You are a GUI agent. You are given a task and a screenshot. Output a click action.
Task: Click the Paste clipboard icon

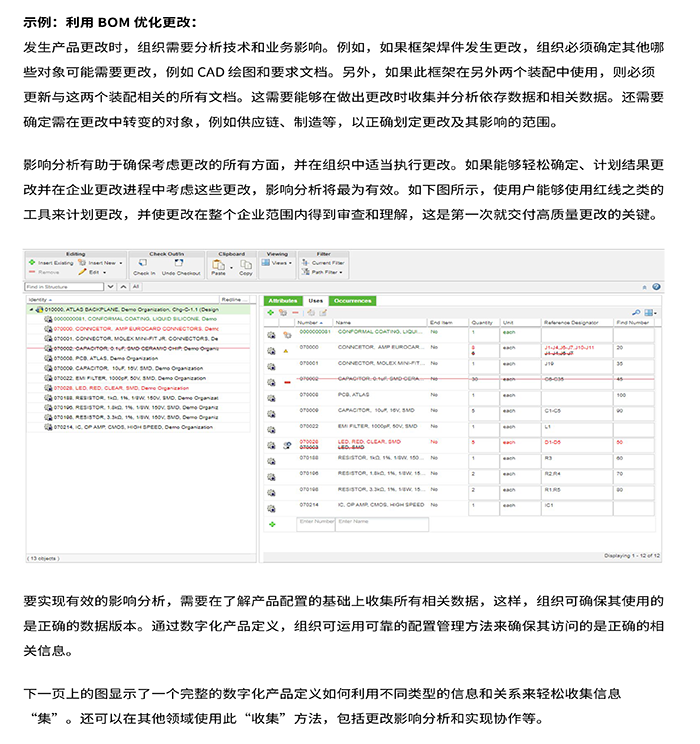[x=218, y=264]
